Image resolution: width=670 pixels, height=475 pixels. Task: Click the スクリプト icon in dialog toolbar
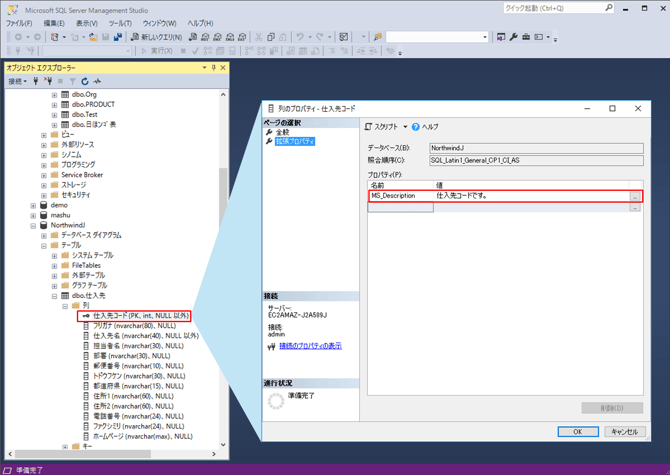click(369, 127)
